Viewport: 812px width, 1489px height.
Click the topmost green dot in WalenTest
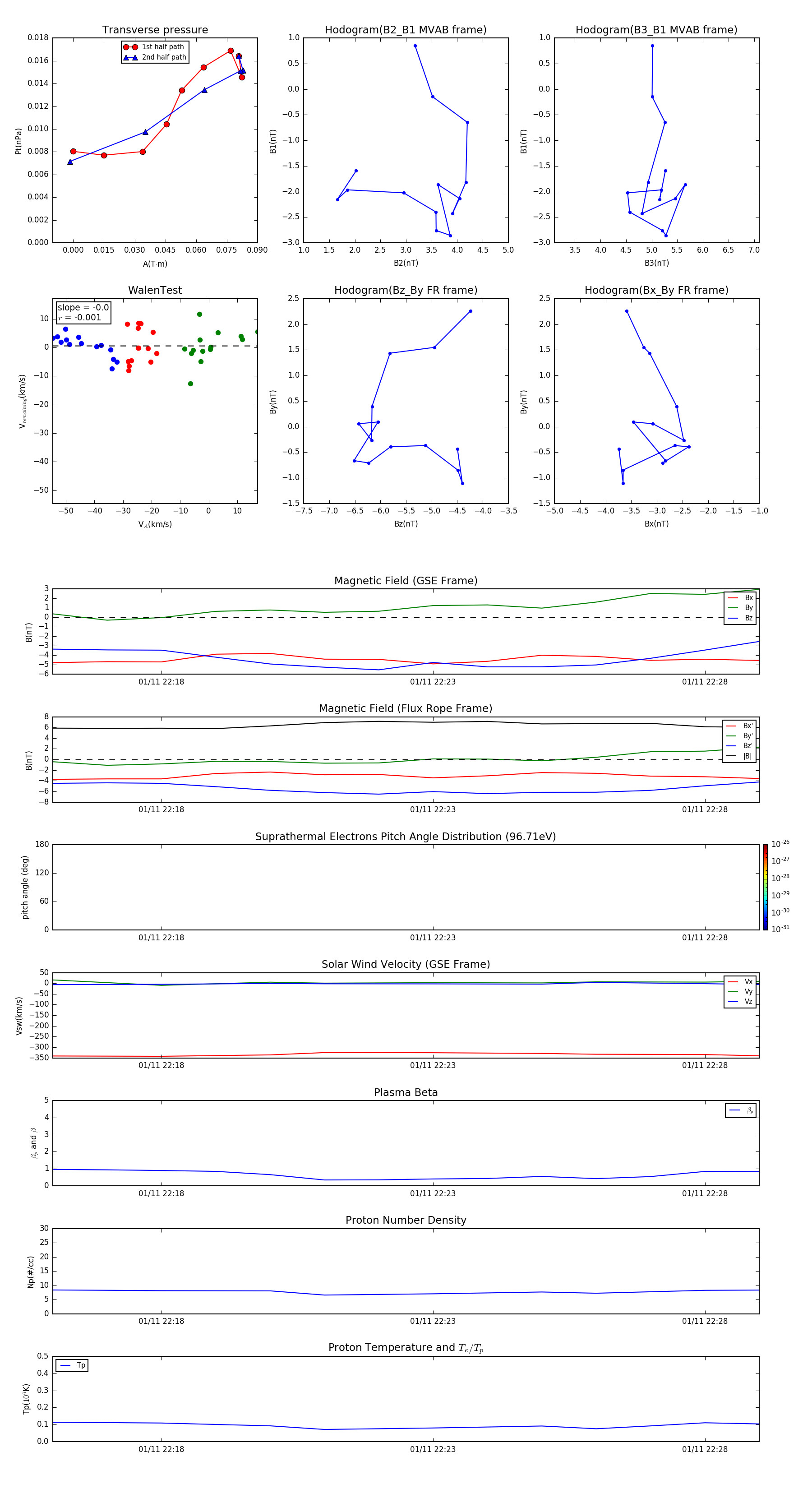pos(199,314)
